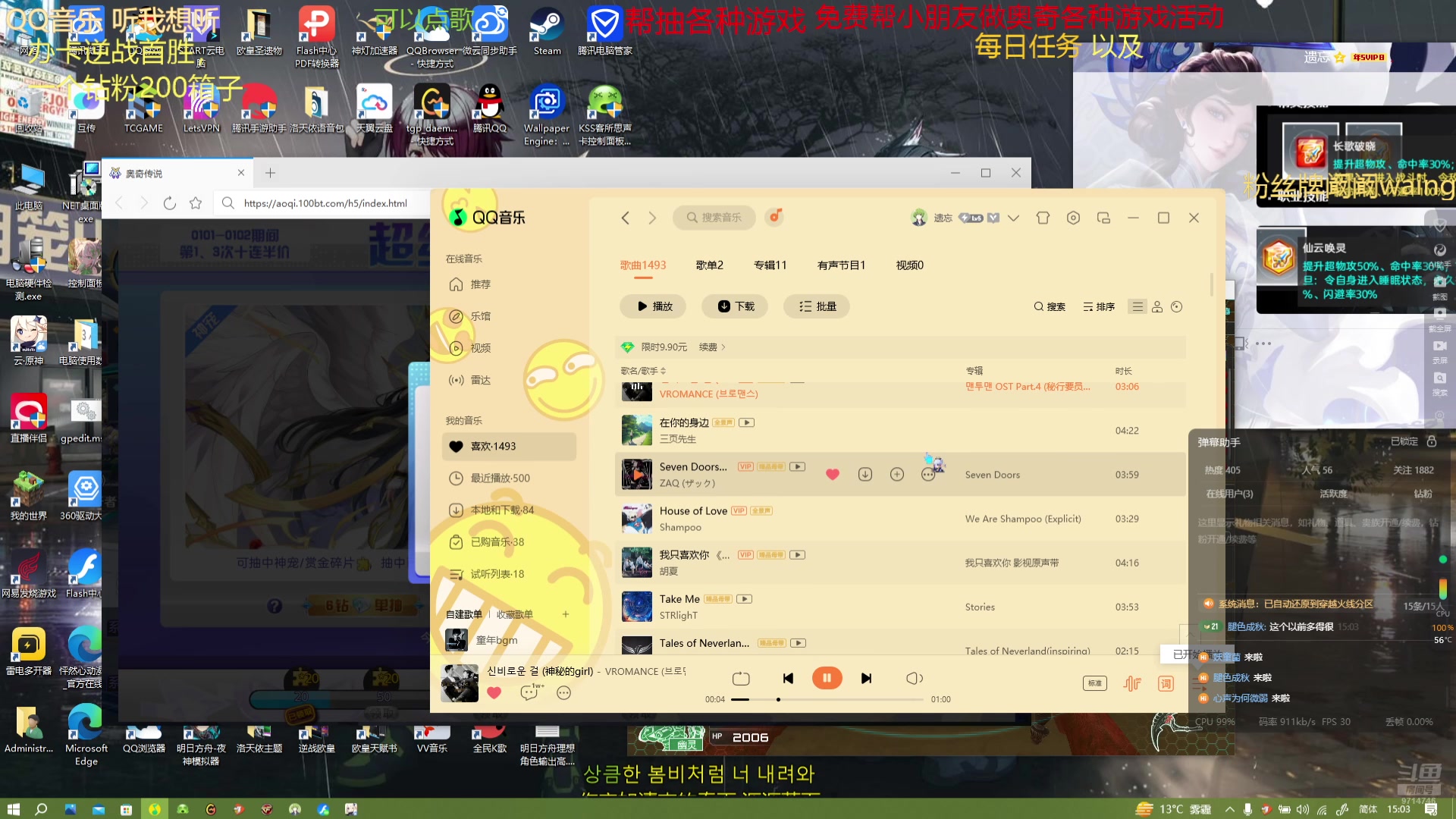
Task: Open 乐馆 music hall in sidebar
Action: [x=469, y=316]
